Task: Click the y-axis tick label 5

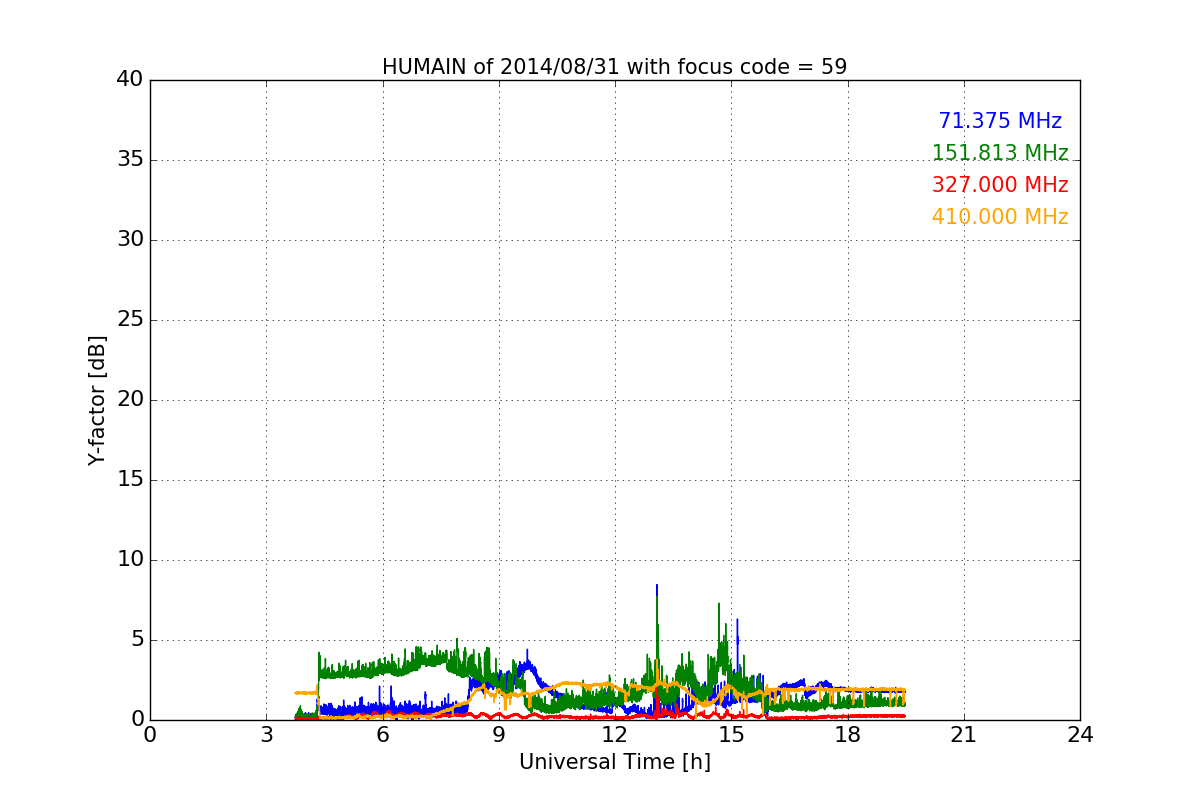Action: [x=136, y=640]
